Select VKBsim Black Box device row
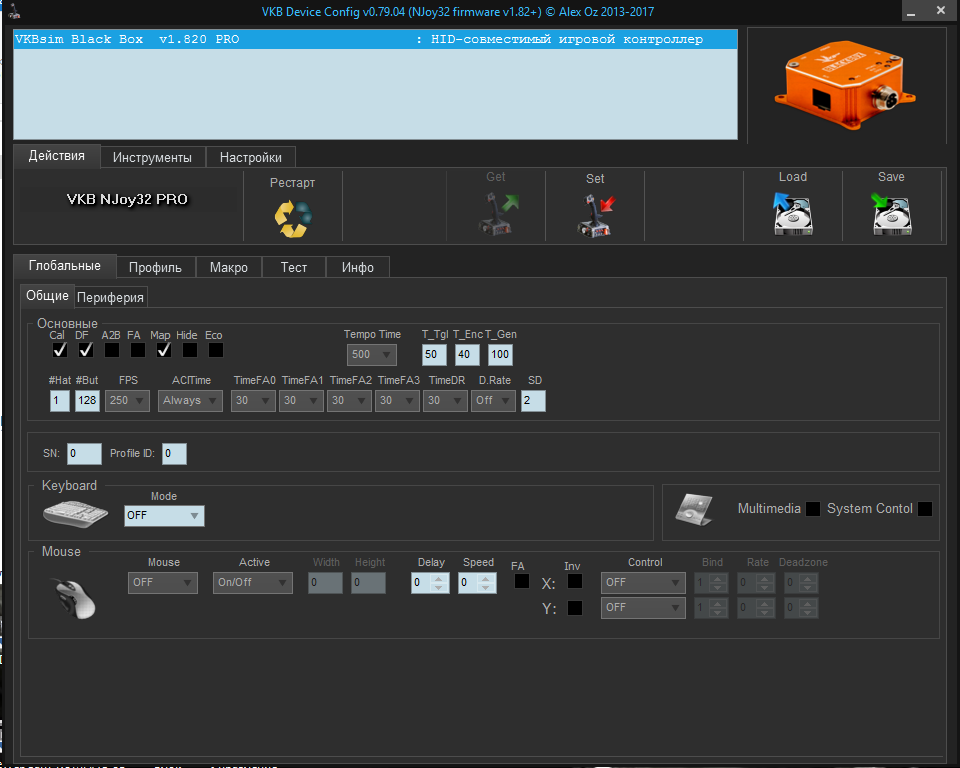This screenshot has width=960, height=768. (x=375, y=39)
